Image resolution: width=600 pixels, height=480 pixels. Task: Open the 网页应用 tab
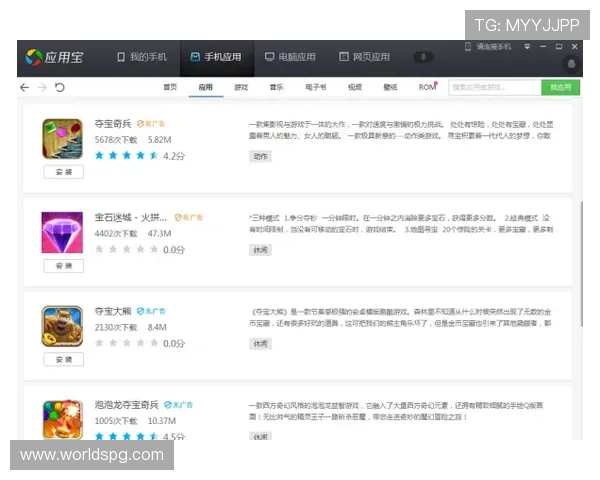coord(365,57)
